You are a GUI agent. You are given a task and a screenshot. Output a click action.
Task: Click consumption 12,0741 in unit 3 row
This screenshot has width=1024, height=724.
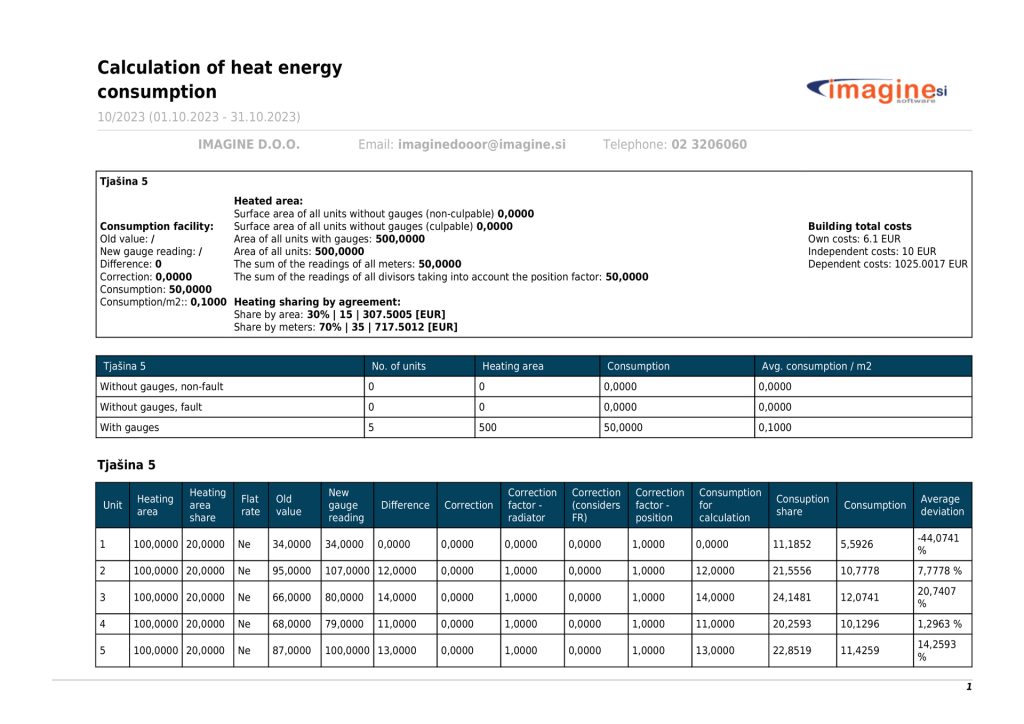click(859, 597)
